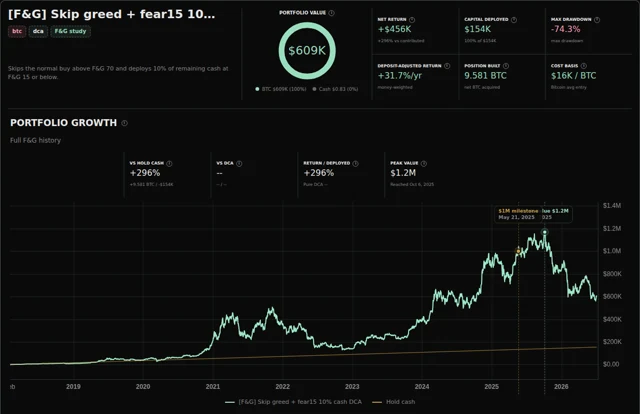640x414 pixels.
Task: Click 'Reached Oct 6, 2025' under Peak Value
Action: (412, 185)
